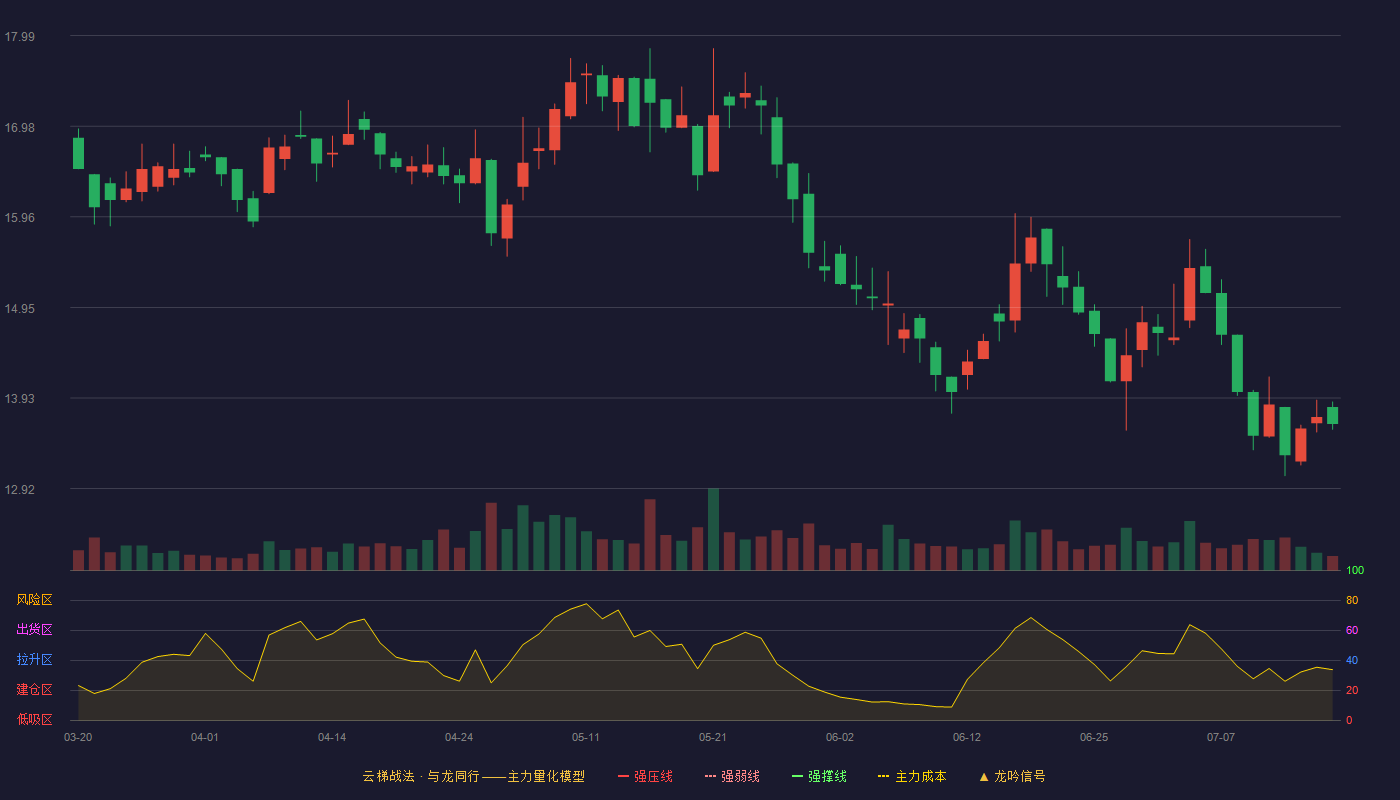Image resolution: width=1400 pixels, height=800 pixels.
Task: Click the 拉升区 zone label
Action: click(34, 660)
